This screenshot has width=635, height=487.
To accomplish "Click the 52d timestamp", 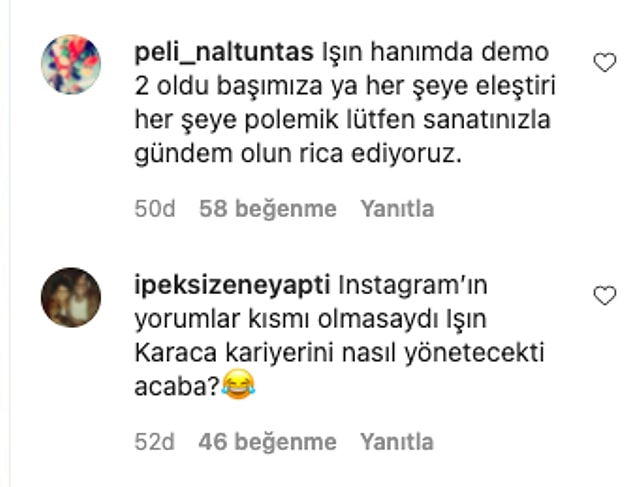I will [155, 442].
